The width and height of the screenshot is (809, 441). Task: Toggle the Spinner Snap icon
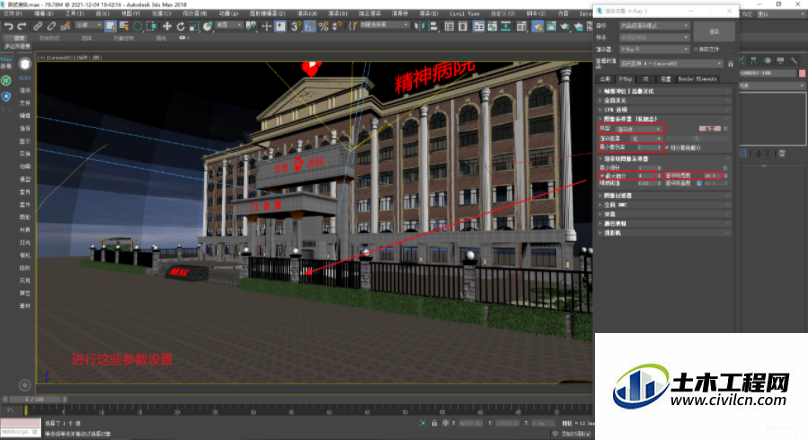click(x=337, y=26)
